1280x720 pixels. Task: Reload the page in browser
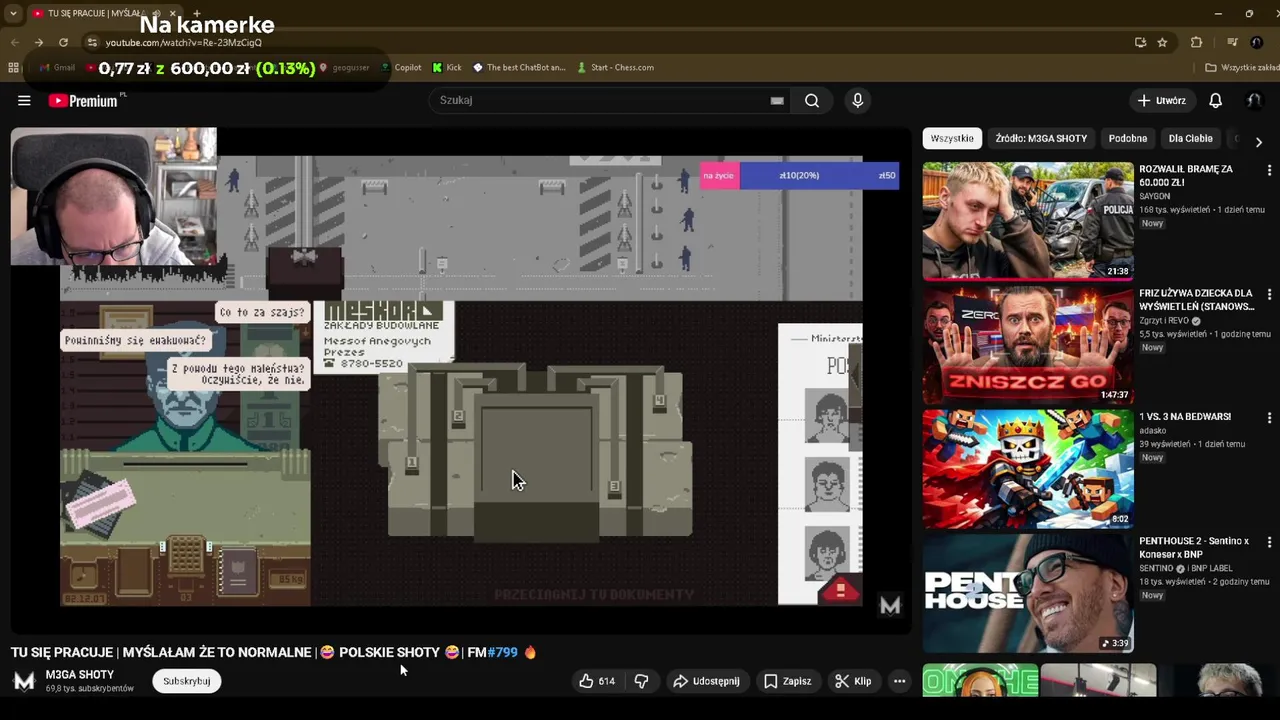(63, 42)
